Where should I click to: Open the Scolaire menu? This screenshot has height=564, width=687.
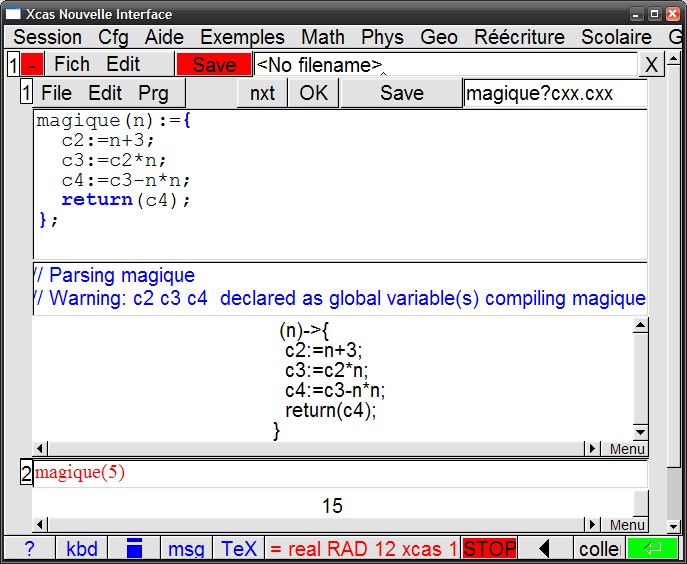tap(616, 37)
